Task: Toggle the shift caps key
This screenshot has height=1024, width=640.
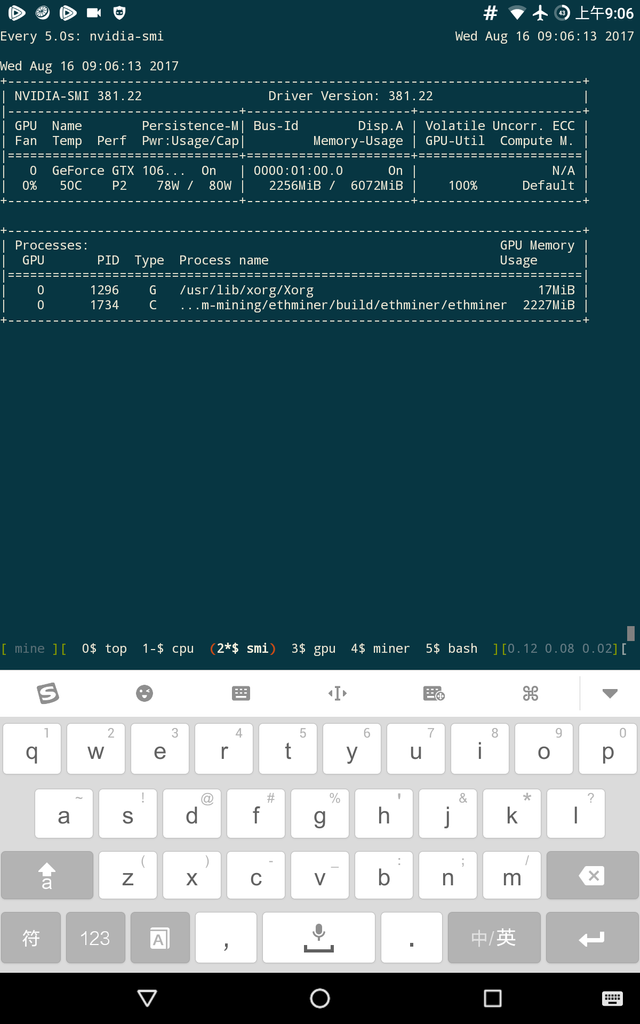Action: click(47, 876)
